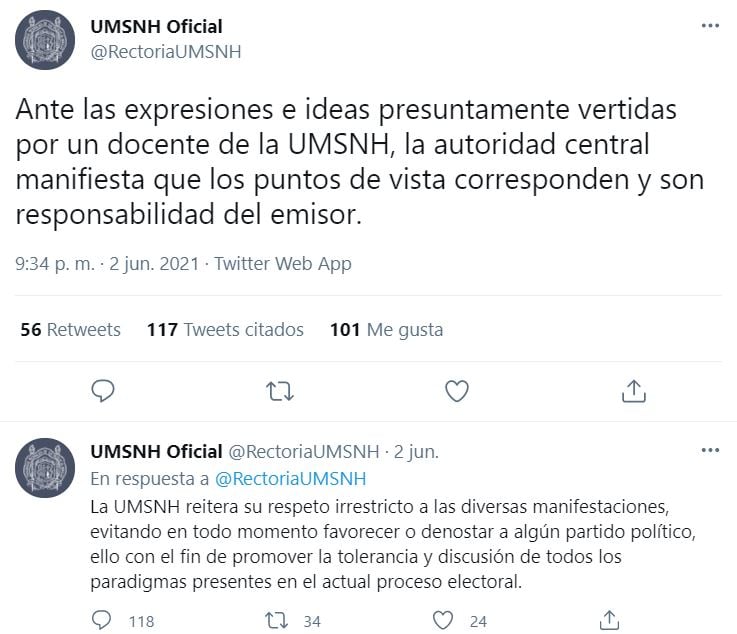
Task: View the 56 Retweets list
Action: click(x=71, y=330)
